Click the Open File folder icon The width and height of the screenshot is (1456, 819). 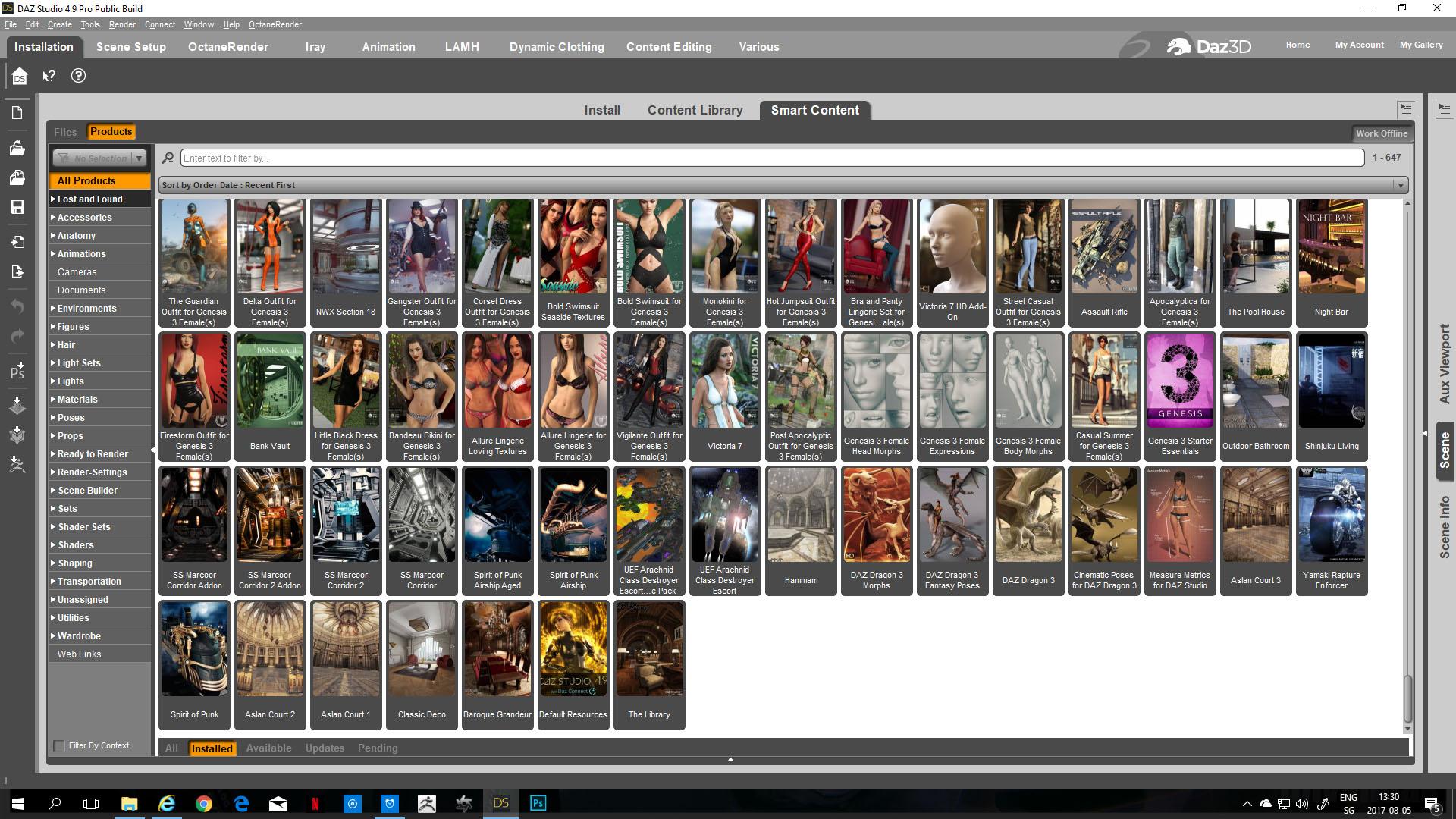pyautogui.click(x=17, y=148)
